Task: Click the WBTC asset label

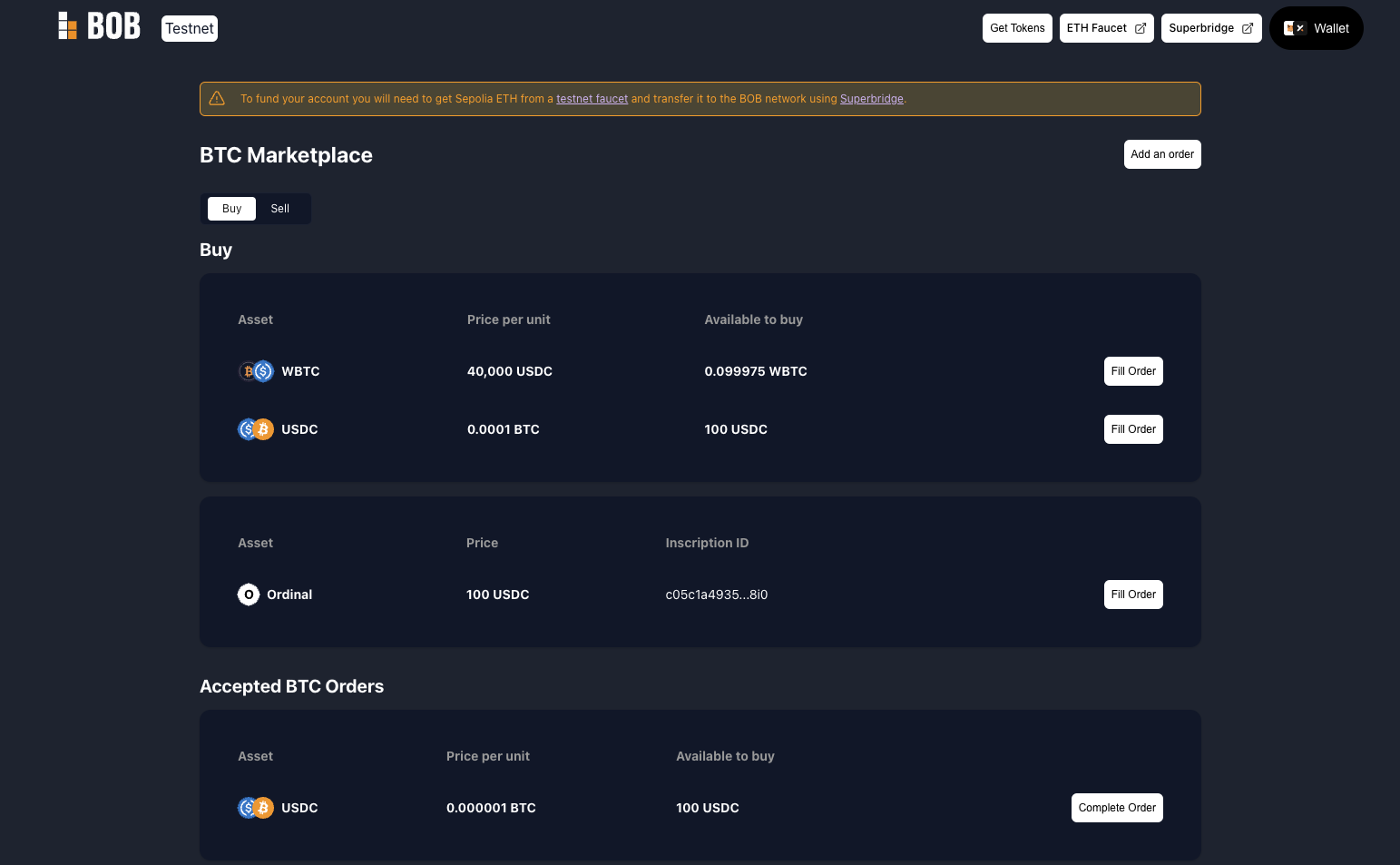Action: [300, 371]
